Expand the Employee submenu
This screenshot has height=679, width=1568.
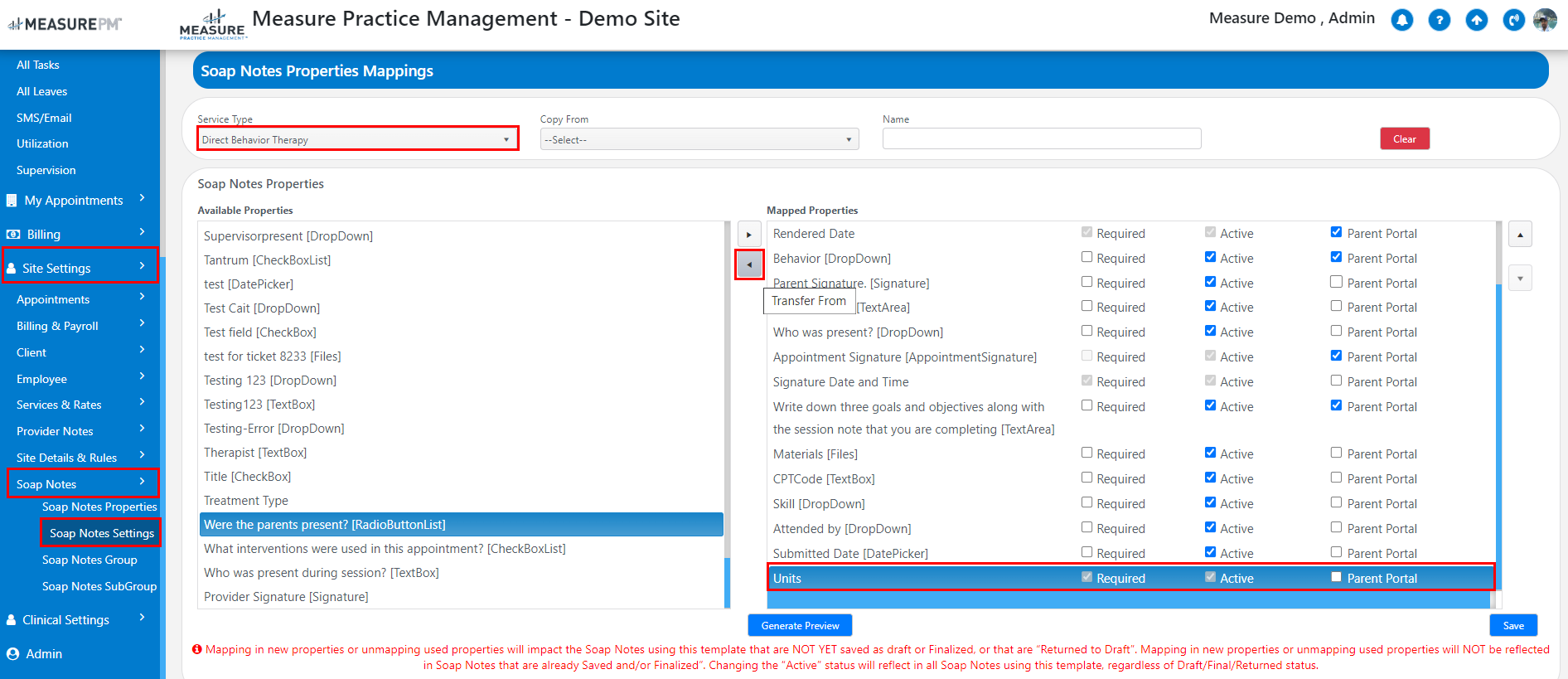pos(143,376)
